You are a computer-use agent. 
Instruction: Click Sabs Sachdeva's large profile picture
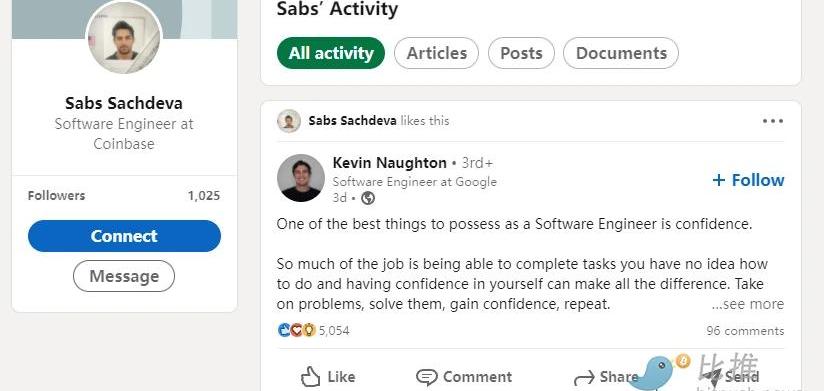pos(124,38)
